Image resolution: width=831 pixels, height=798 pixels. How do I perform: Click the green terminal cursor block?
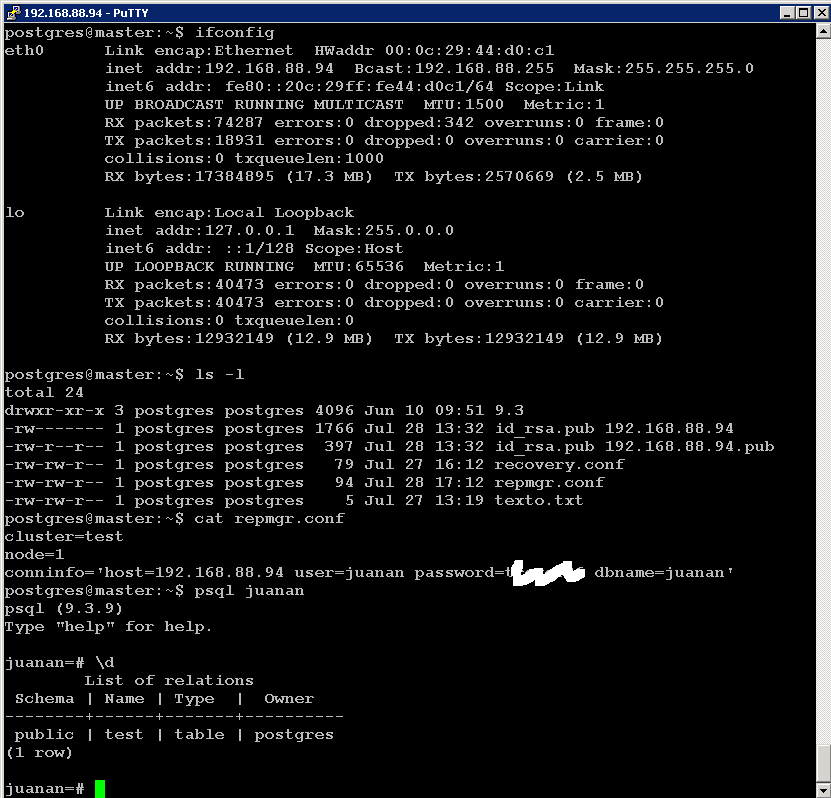(100, 789)
